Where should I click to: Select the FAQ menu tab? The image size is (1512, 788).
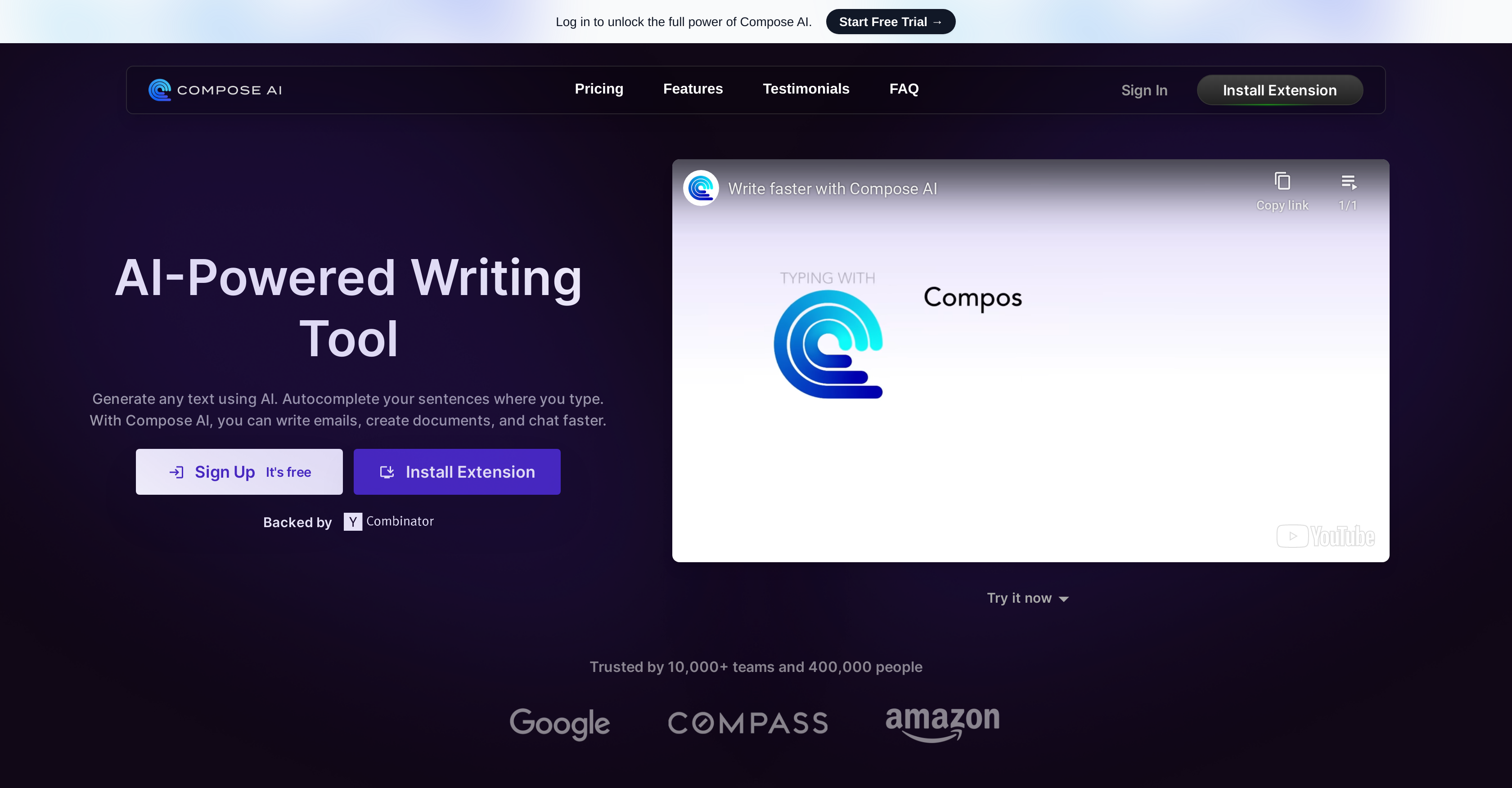click(x=903, y=88)
